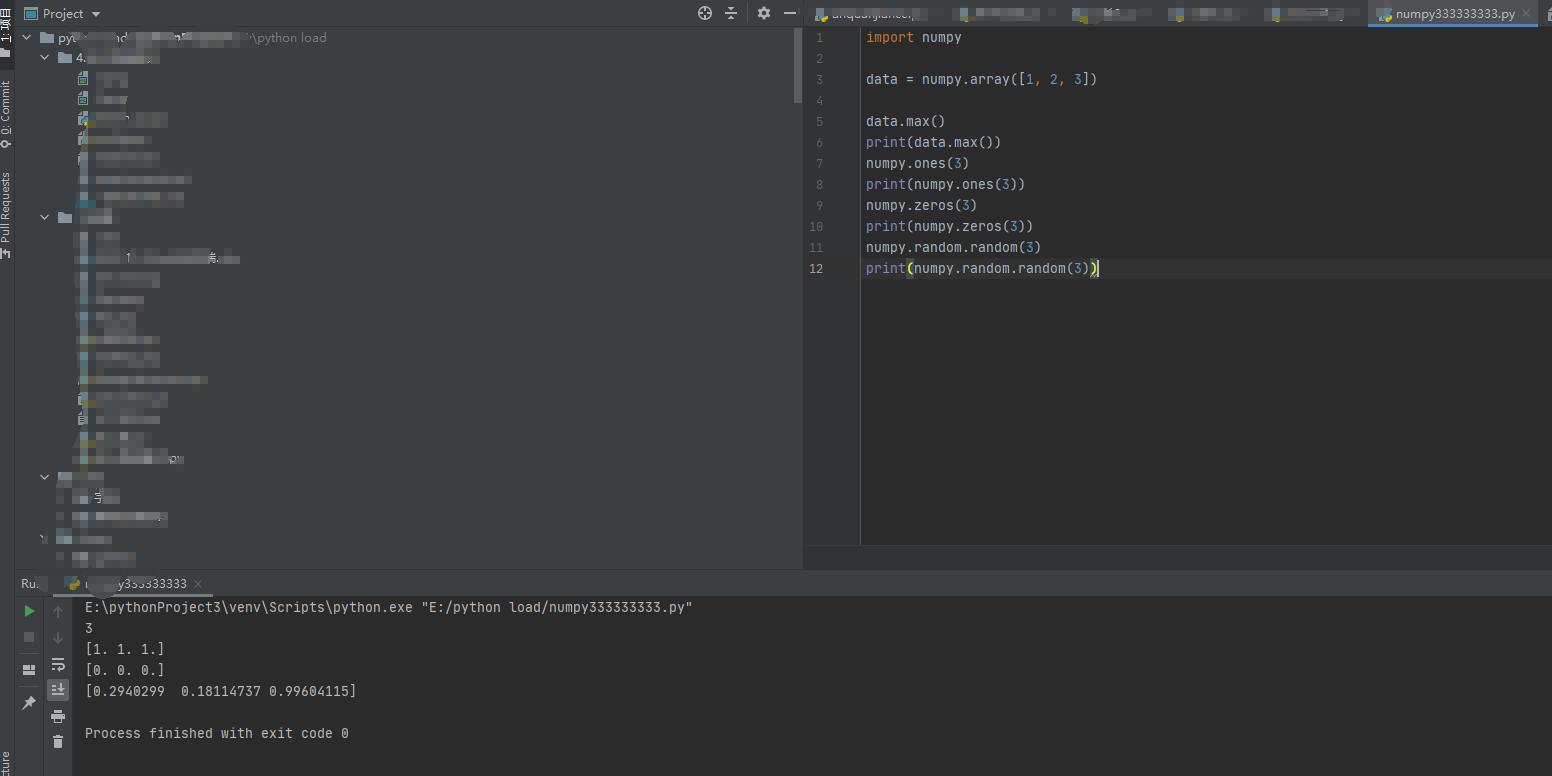Open the Pull Requests tool window tab
Screen dimensions: 1552x776
click(6, 215)
